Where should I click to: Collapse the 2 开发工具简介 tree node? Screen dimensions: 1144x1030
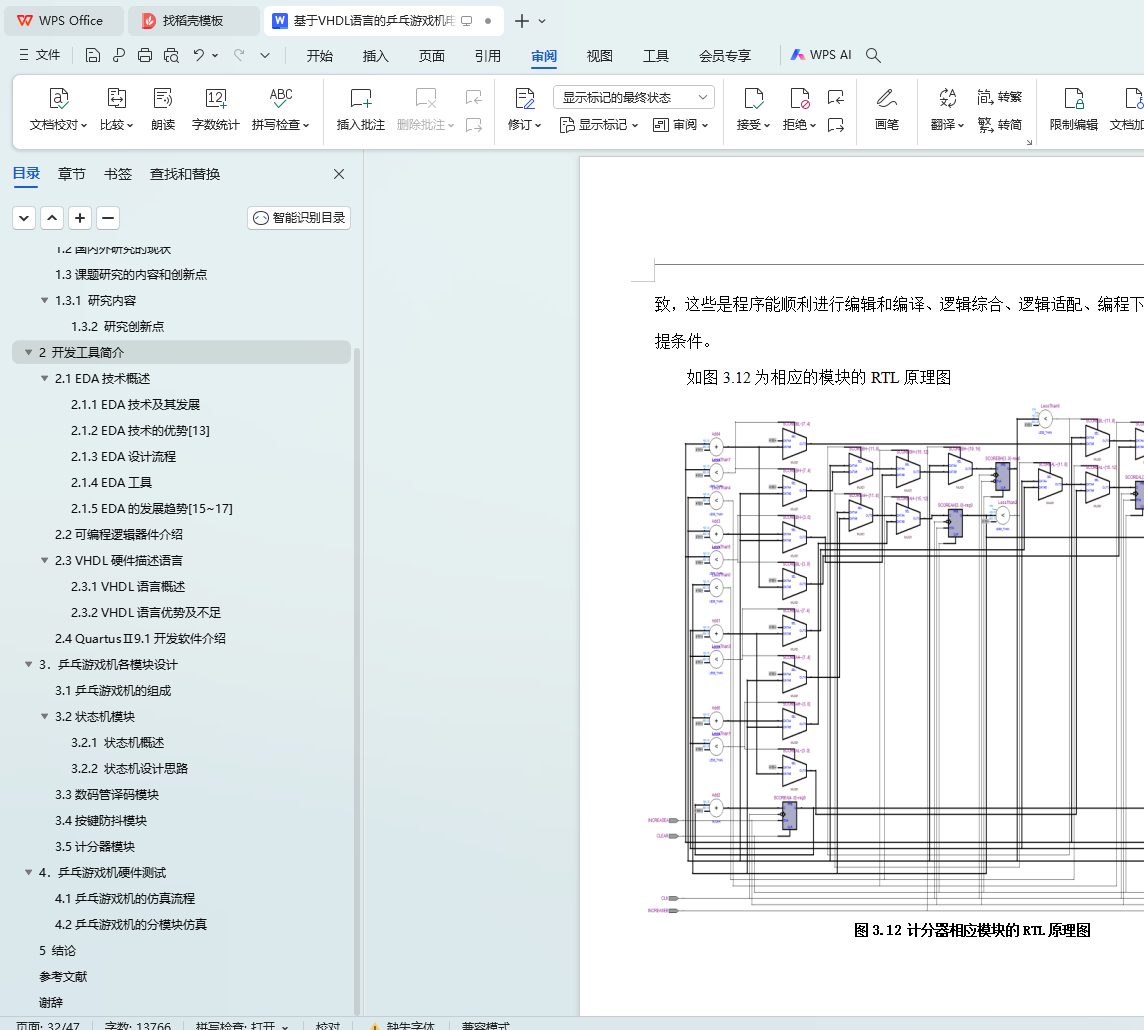28,352
